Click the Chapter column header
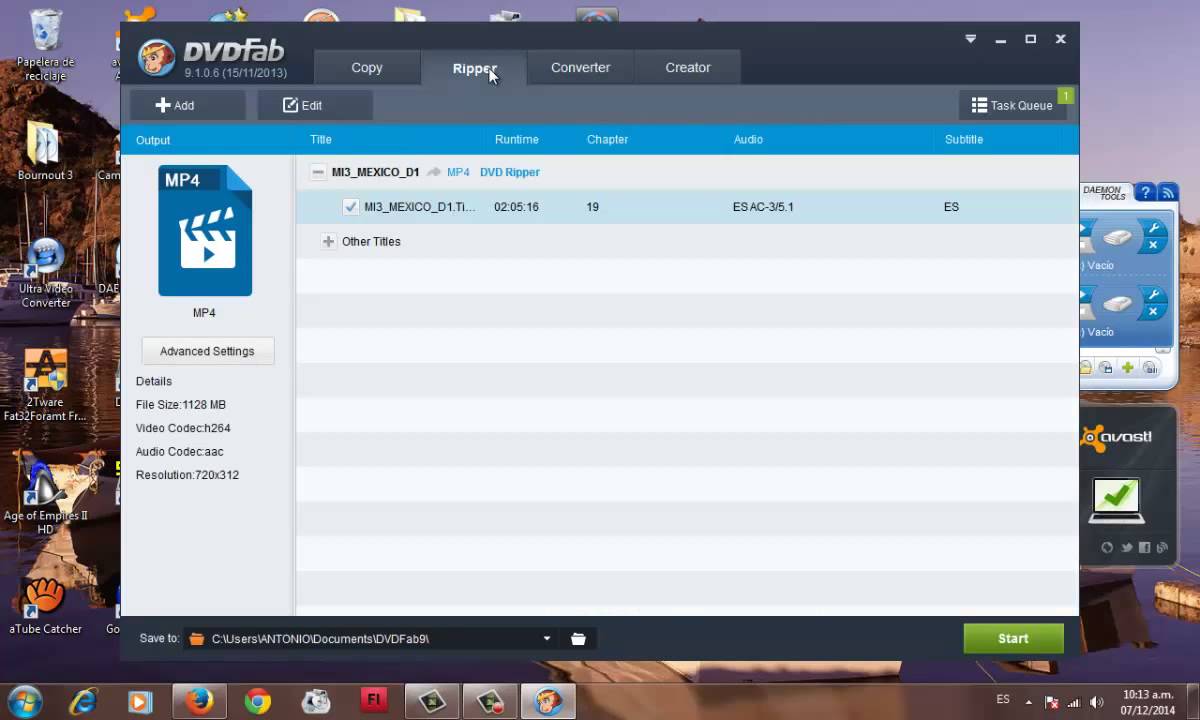1200x720 pixels. click(607, 139)
